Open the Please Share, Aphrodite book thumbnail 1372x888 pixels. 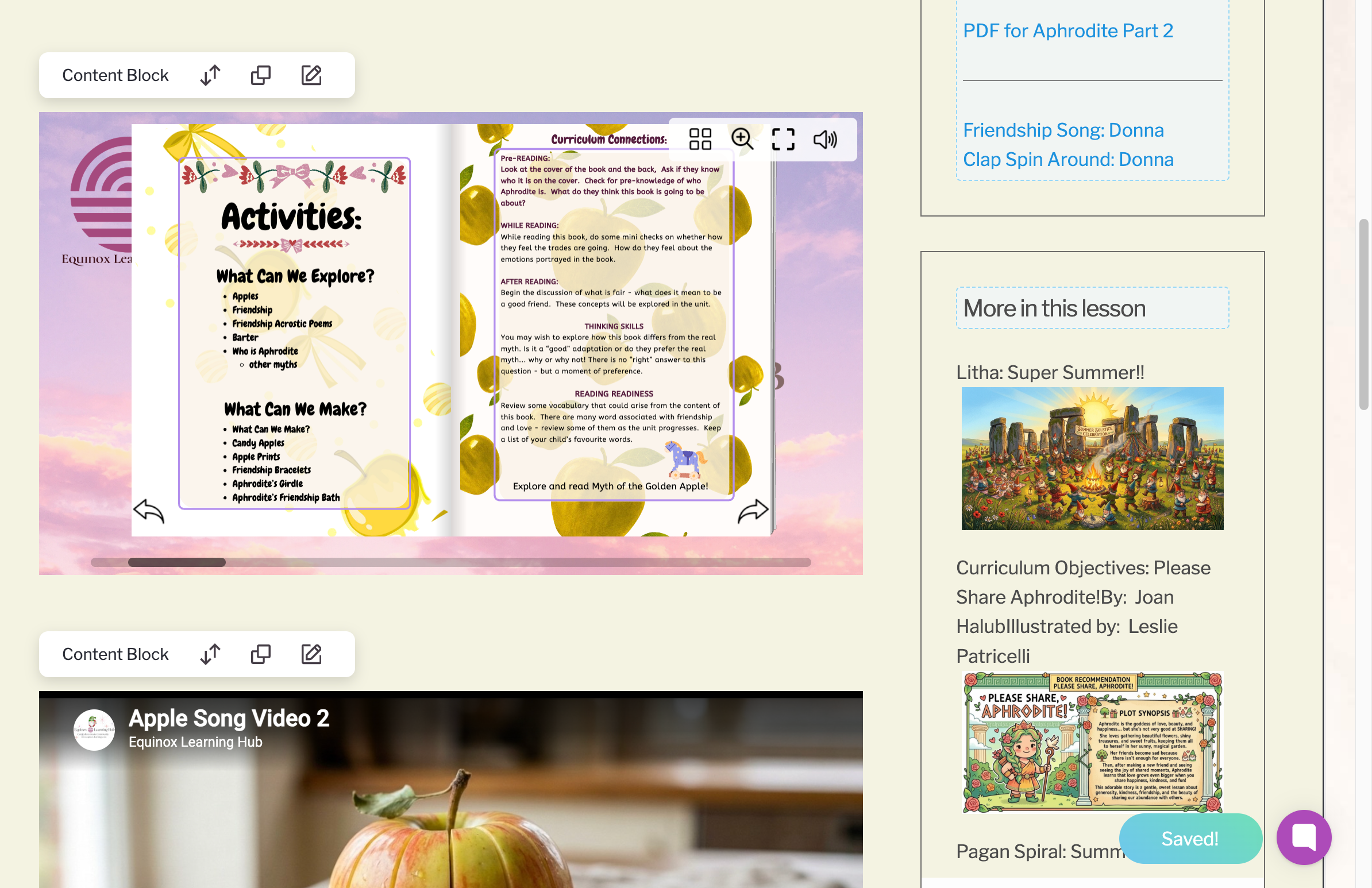[1092, 742]
